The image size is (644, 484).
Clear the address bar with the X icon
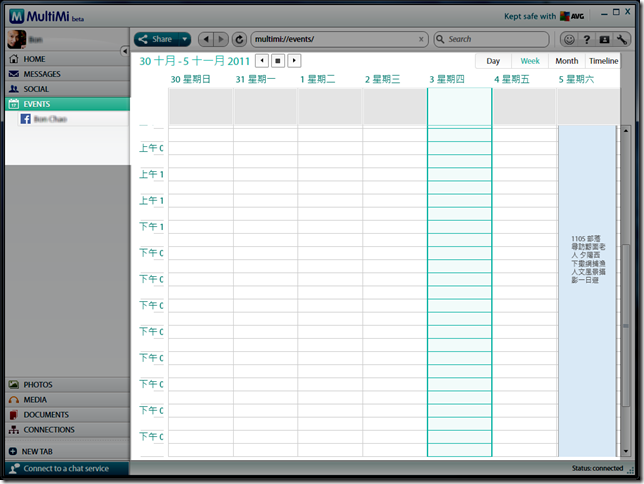coord(421,39)
